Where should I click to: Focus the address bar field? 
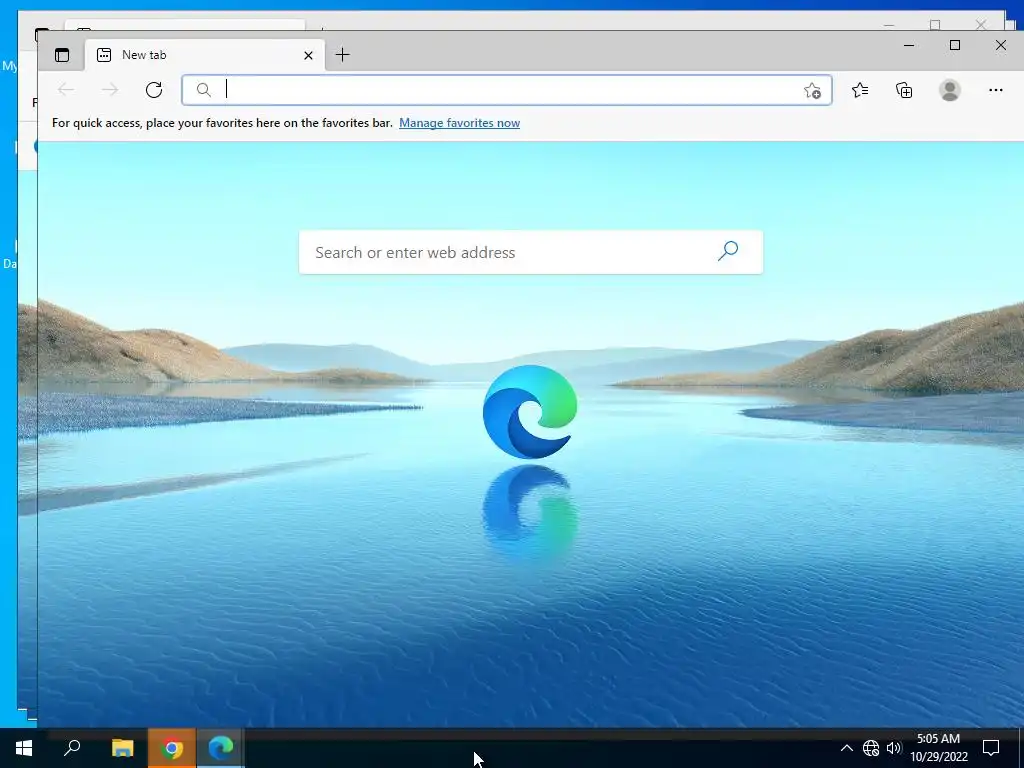point(507,90)
